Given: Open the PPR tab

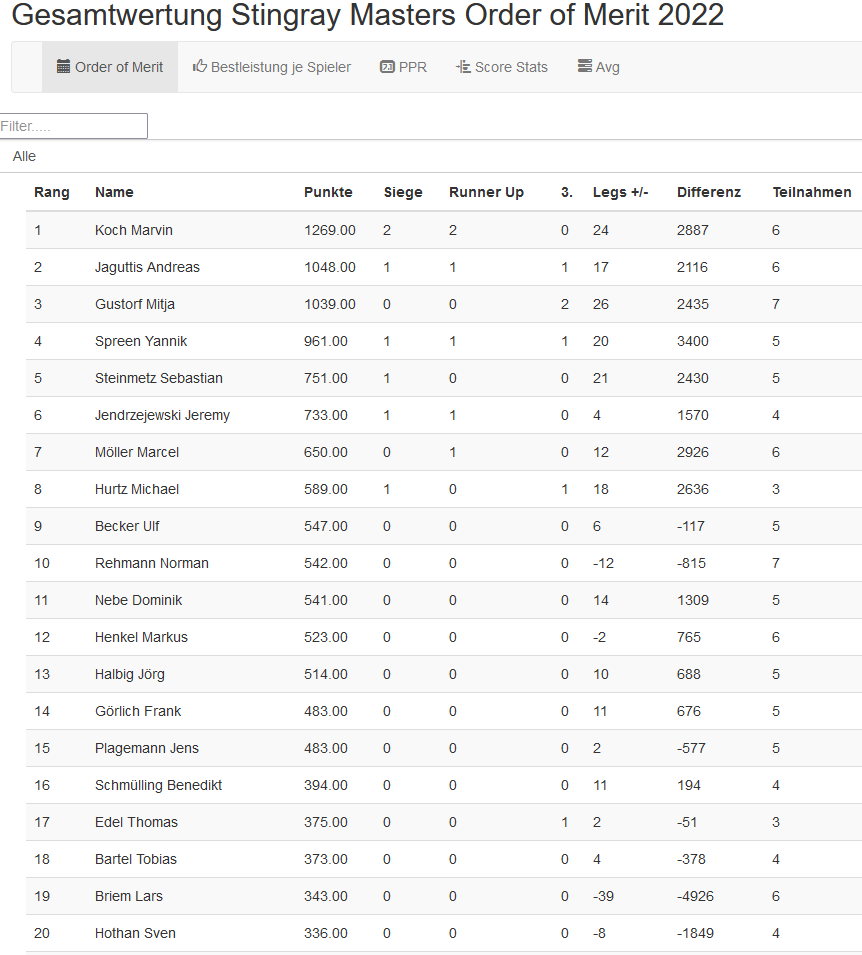Looking at the screenshot, I should point(412,67).
